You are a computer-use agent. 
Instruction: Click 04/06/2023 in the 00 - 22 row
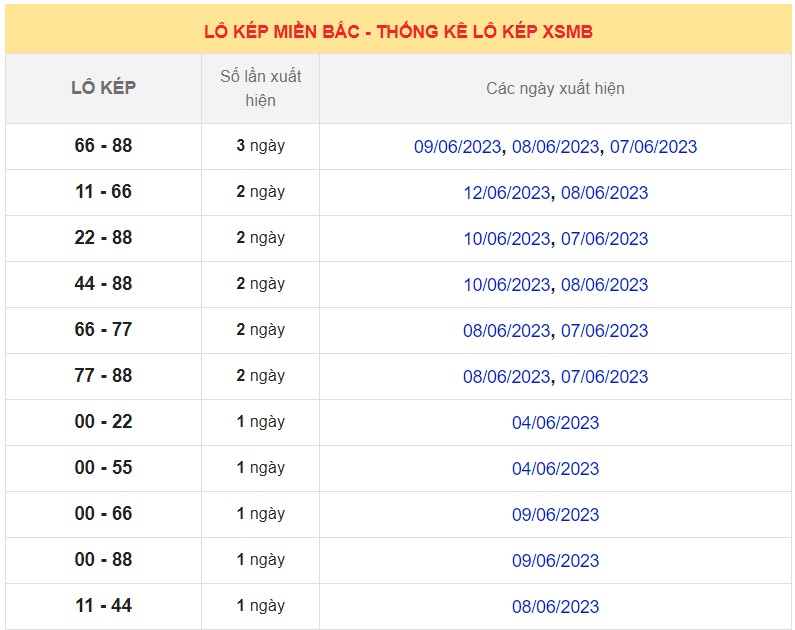pos(555,423)
